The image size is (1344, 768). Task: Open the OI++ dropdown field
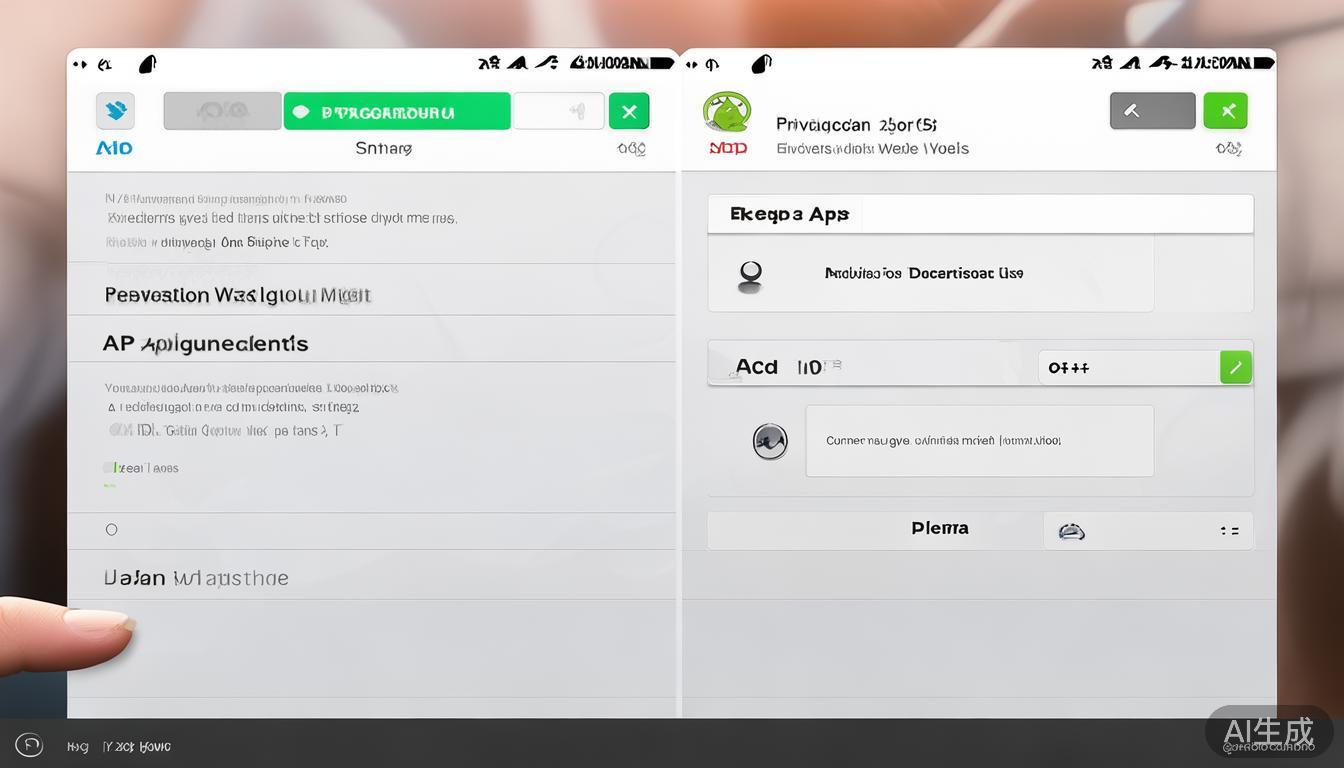tap(1128, 368)
